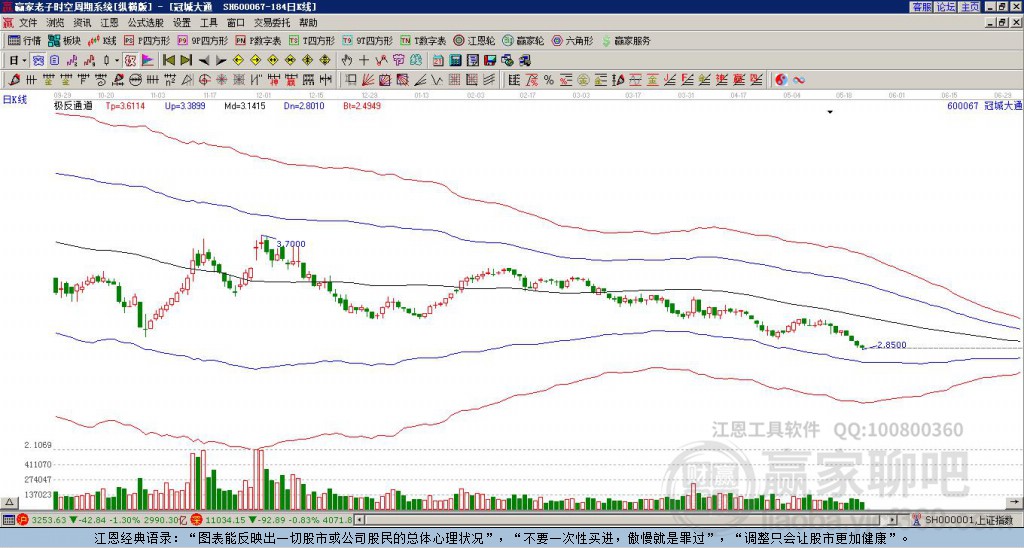Click the colored flag icon

[x=148, y=60]
